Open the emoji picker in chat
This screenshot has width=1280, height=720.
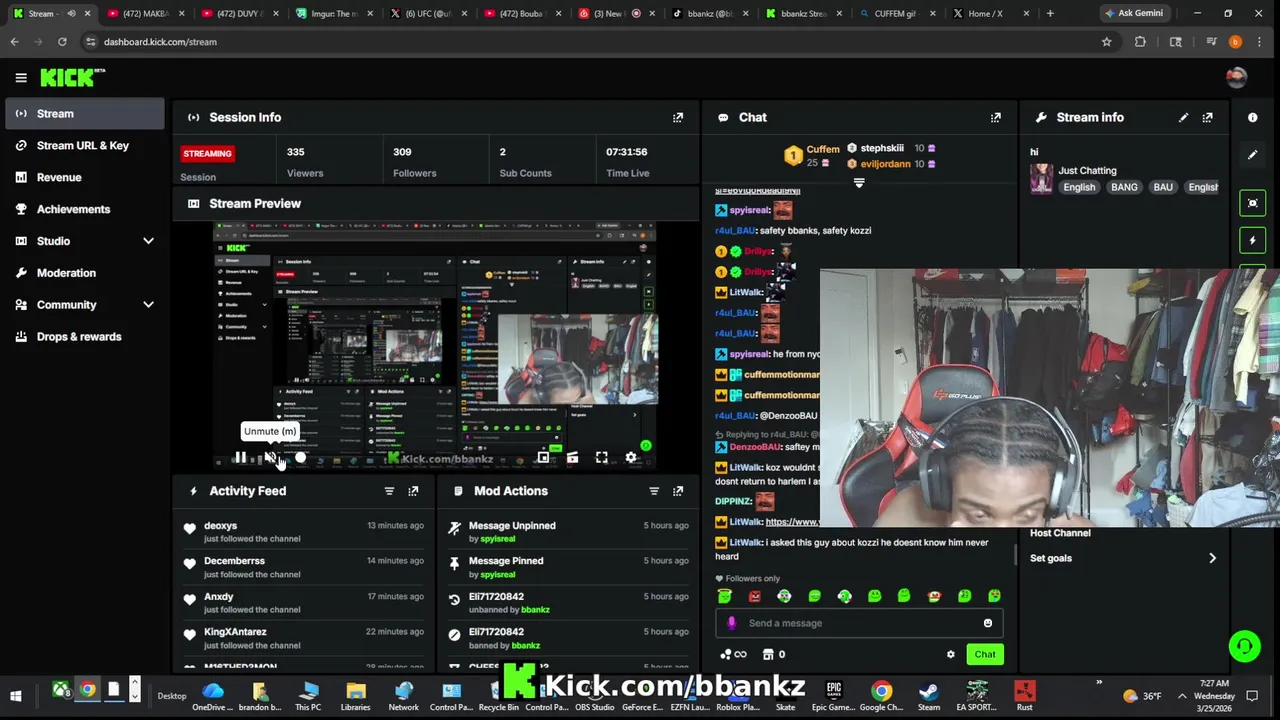pyautogui.click(x=988, y=623)
